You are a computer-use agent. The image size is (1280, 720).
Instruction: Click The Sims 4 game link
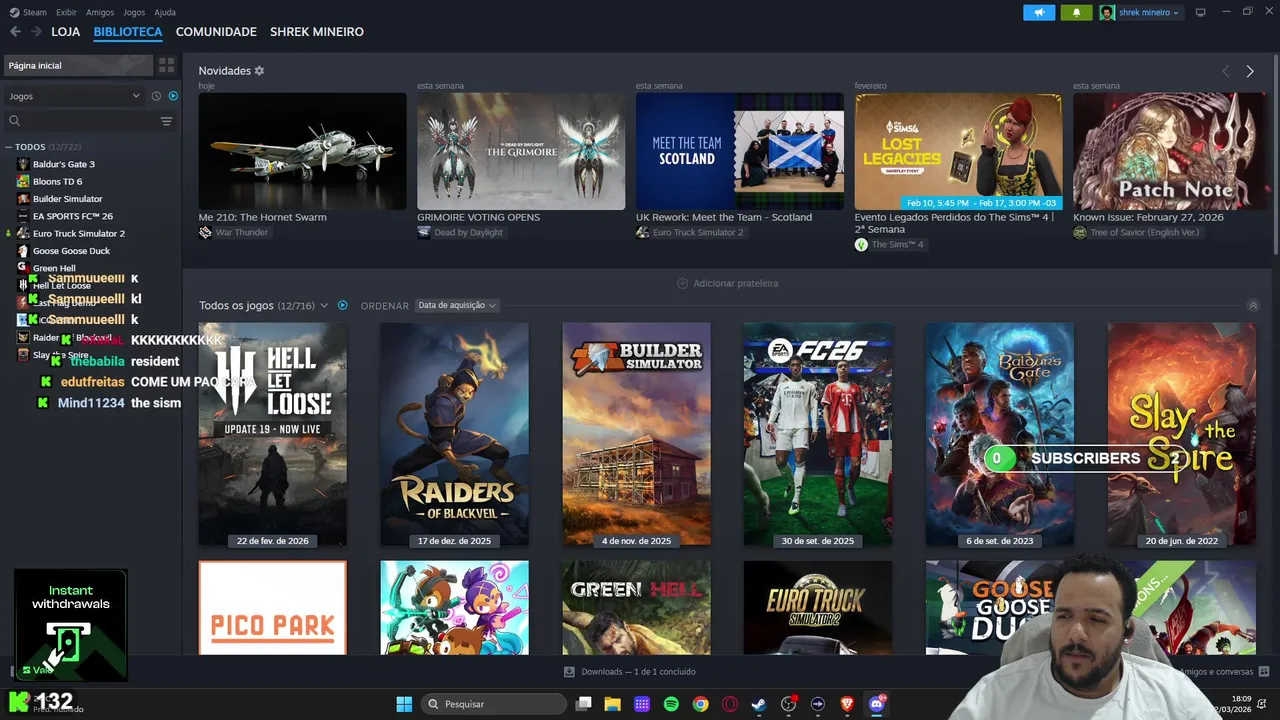[897, 244]
